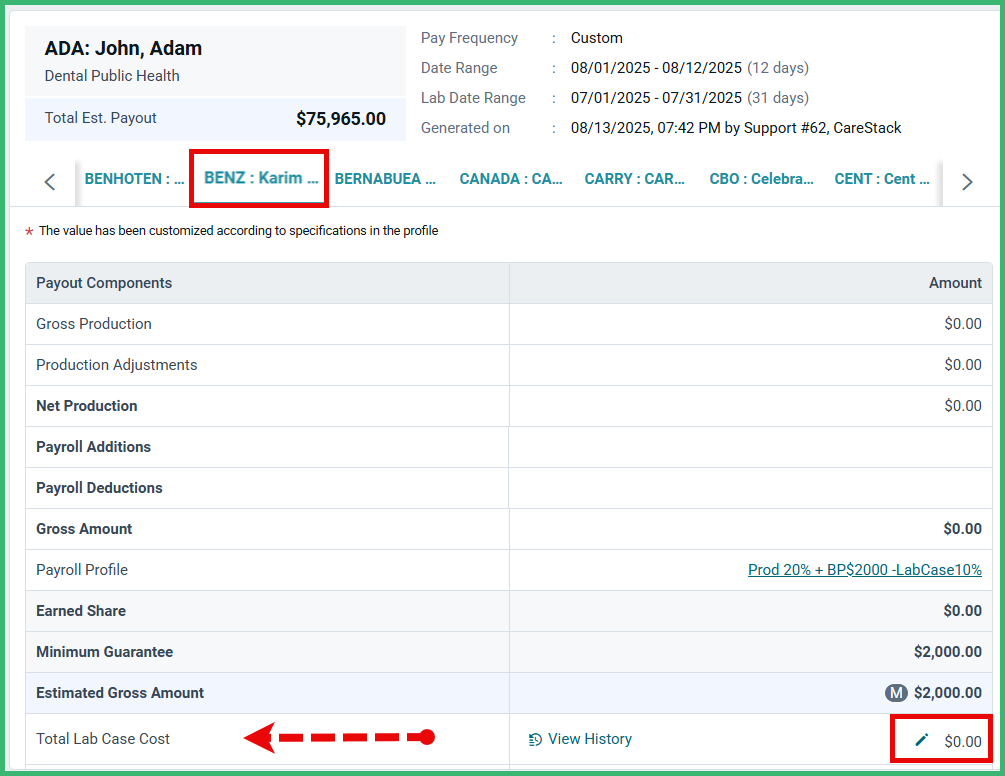
Task: Click the Minimum Guarantee $2,000.00 value
Action: [x=948, y=652]
